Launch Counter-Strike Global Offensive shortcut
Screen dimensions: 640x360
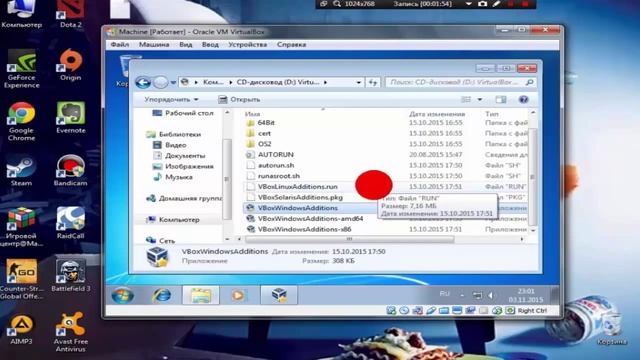(21, 280)
